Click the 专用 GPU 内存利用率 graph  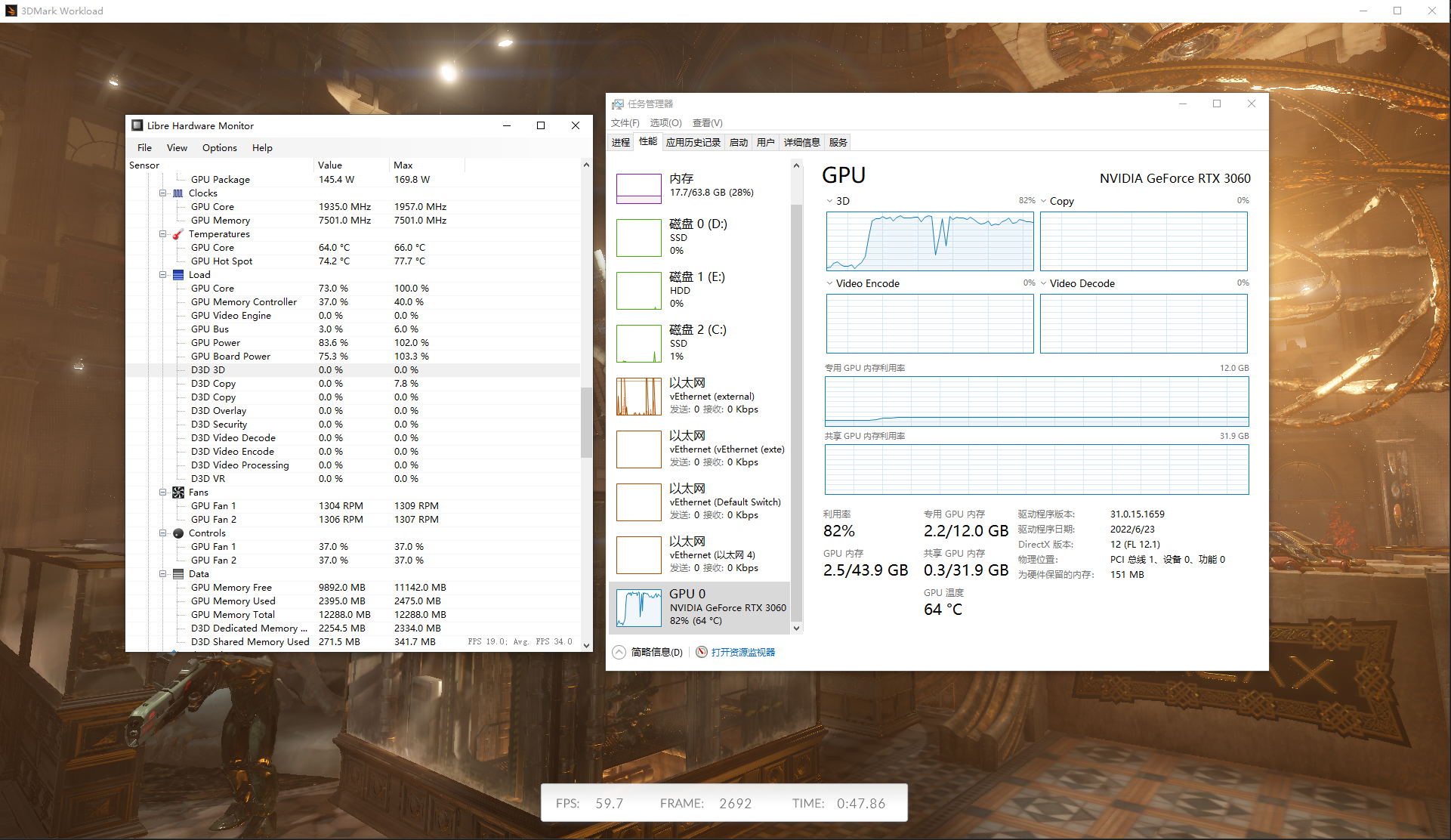click(1036, 401)
